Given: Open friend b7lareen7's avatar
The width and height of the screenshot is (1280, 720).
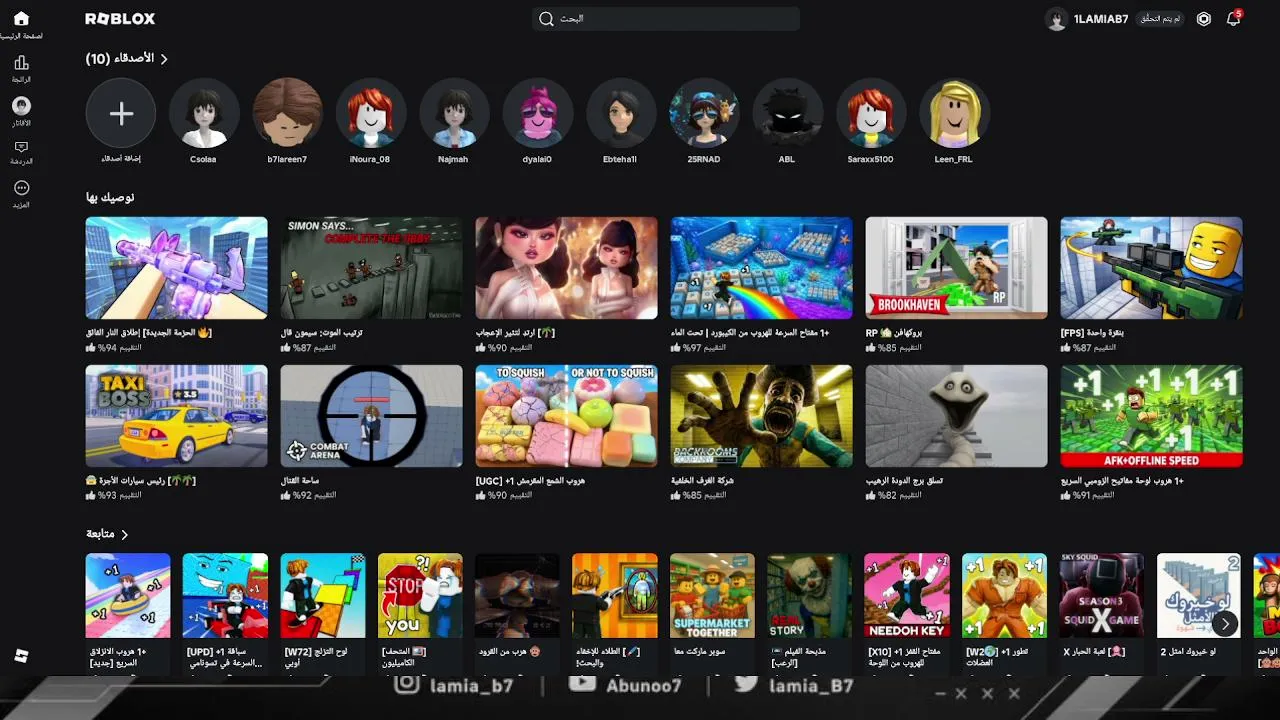Looking at the screenshot, I should tap(287, 114).
